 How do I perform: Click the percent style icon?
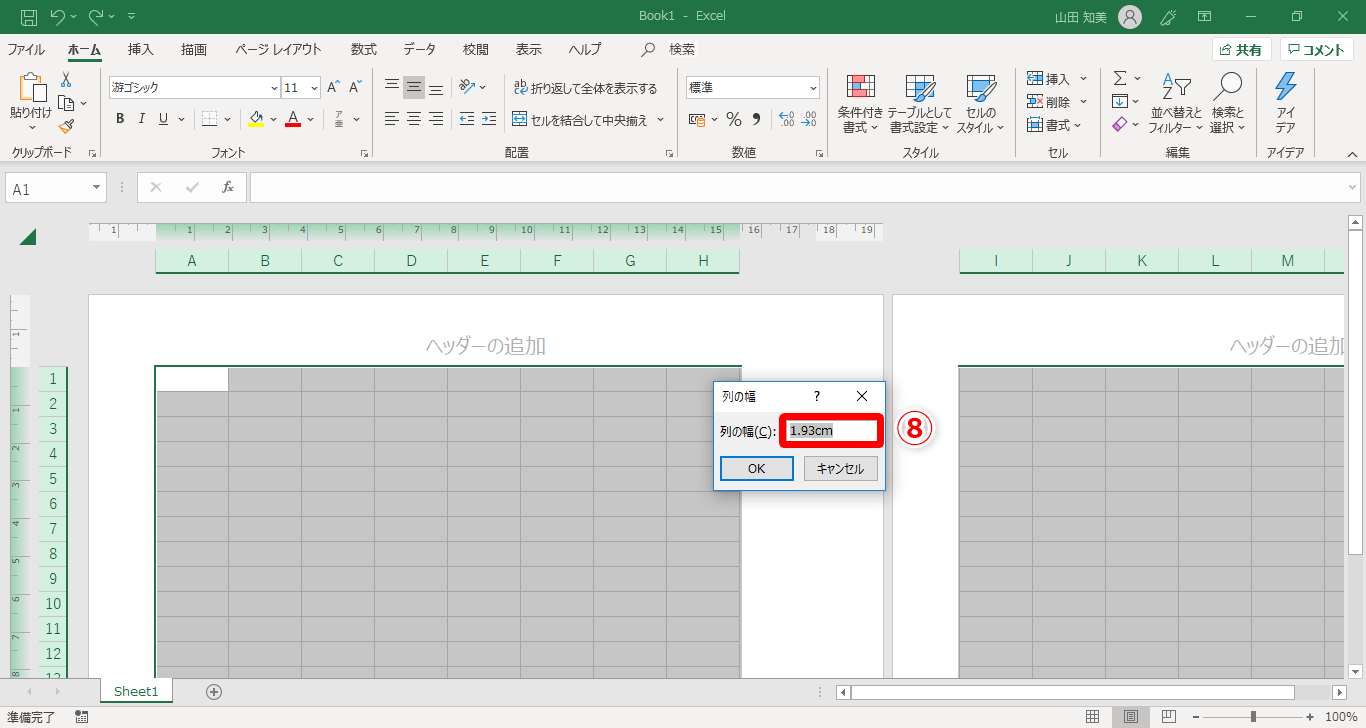pos(734,120)
